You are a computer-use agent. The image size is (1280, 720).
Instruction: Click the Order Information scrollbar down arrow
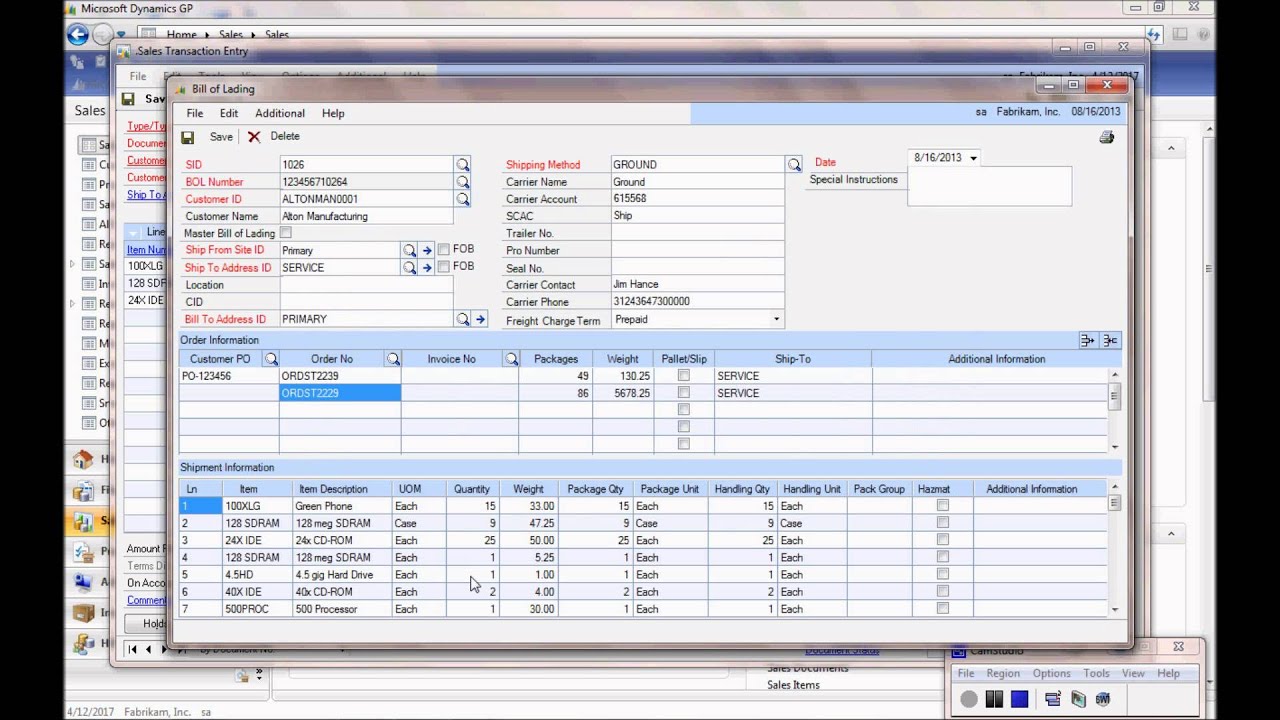tap(1114, 447)
